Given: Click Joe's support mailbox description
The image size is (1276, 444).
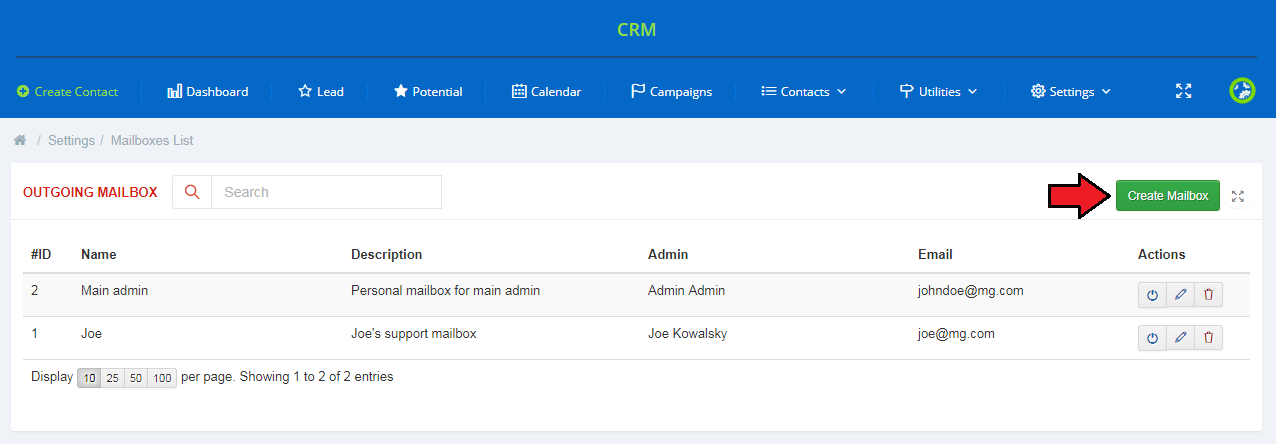Looking at the screenshot, I should [414, 334].
